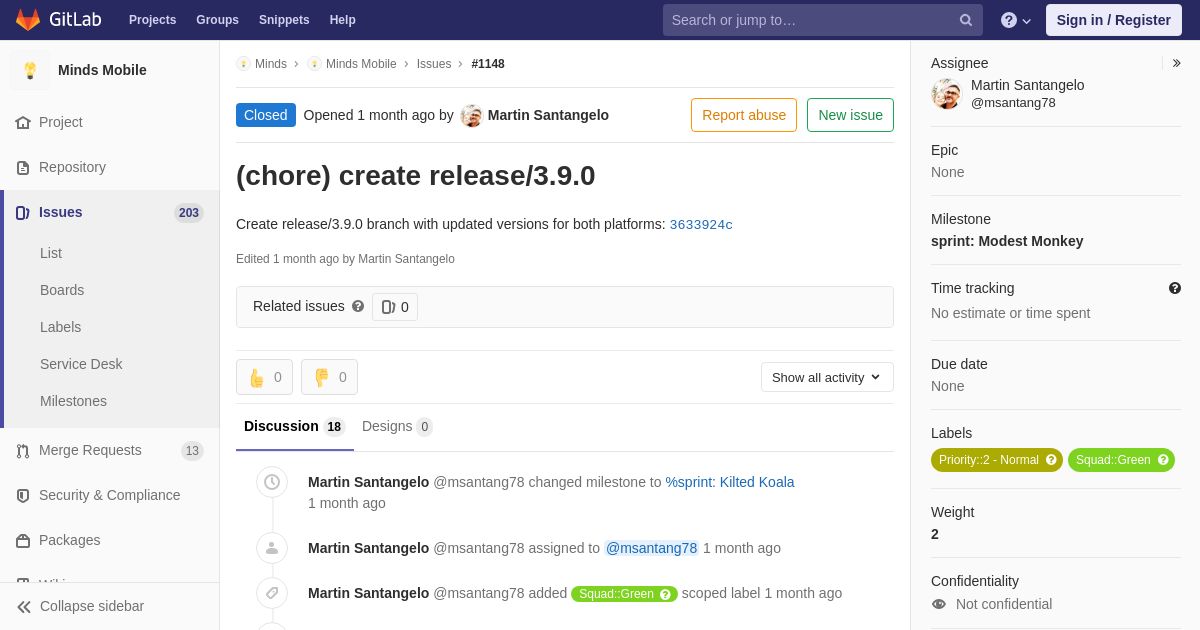
Task: Collapse the right sidebar with double chevron
Action: (x=1177, y=63)
